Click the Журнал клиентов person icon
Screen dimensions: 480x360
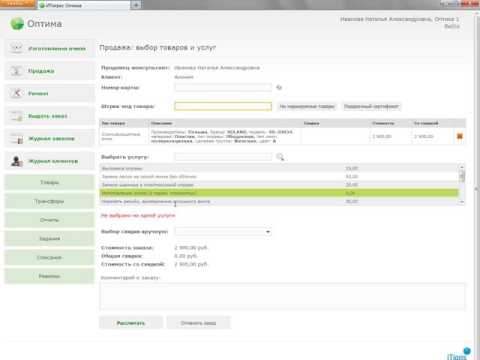(16, 161)
